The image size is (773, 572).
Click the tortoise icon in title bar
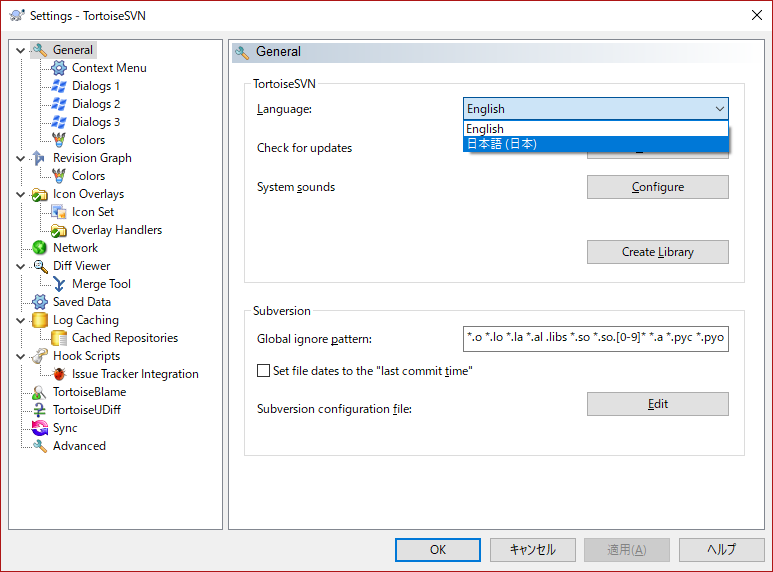[17, 15]
